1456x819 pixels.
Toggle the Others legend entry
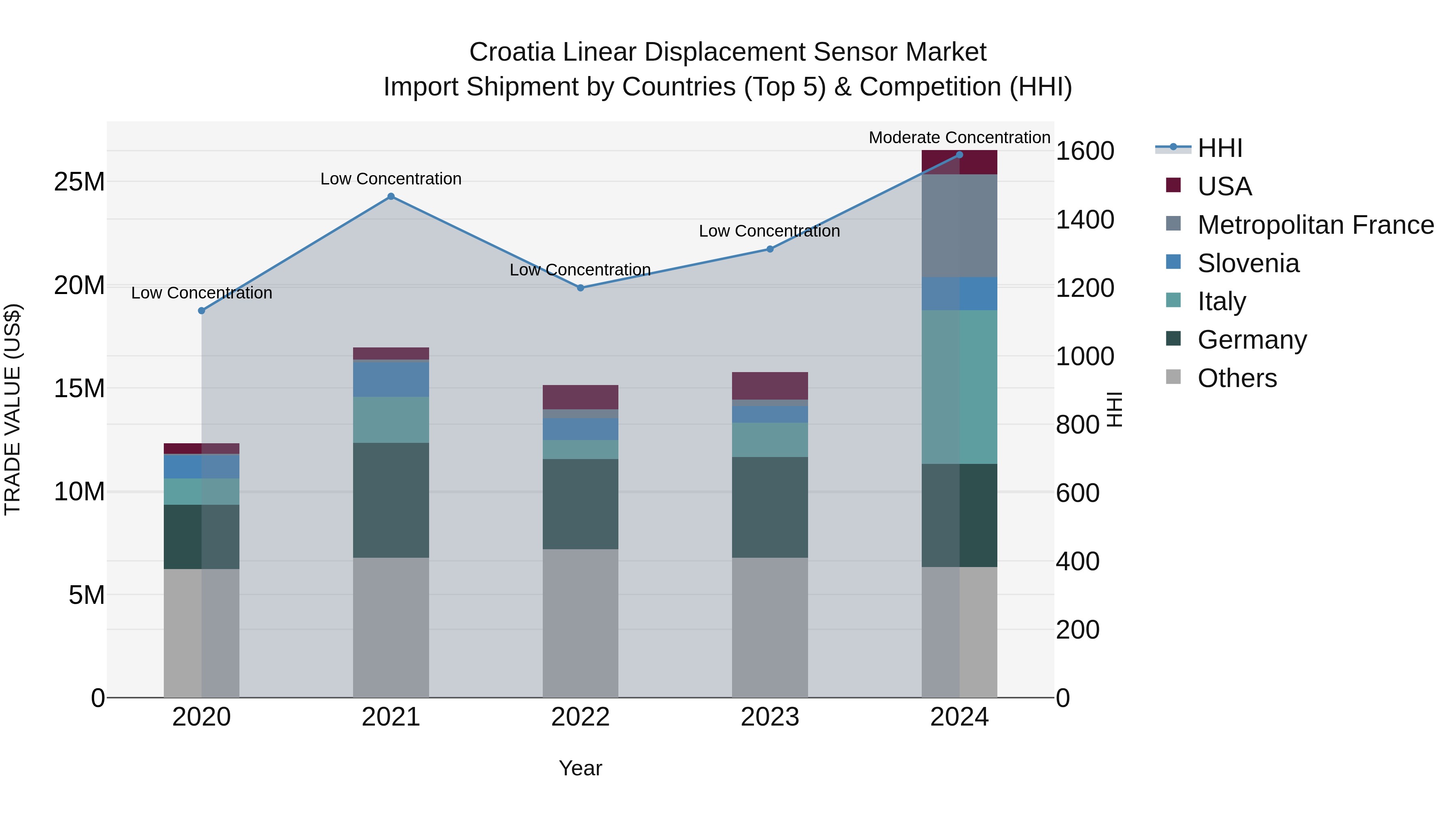click(1221, 378)
